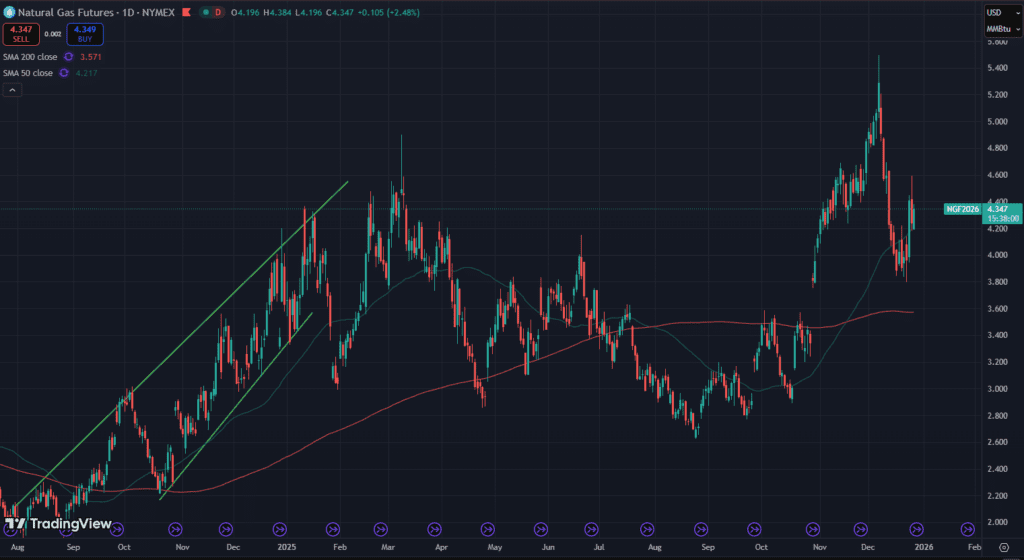Collapse the indicator legend with chevron
The height and width of the screenshot is (560, 1024).
pyautogui.click(x=12, y=90)
